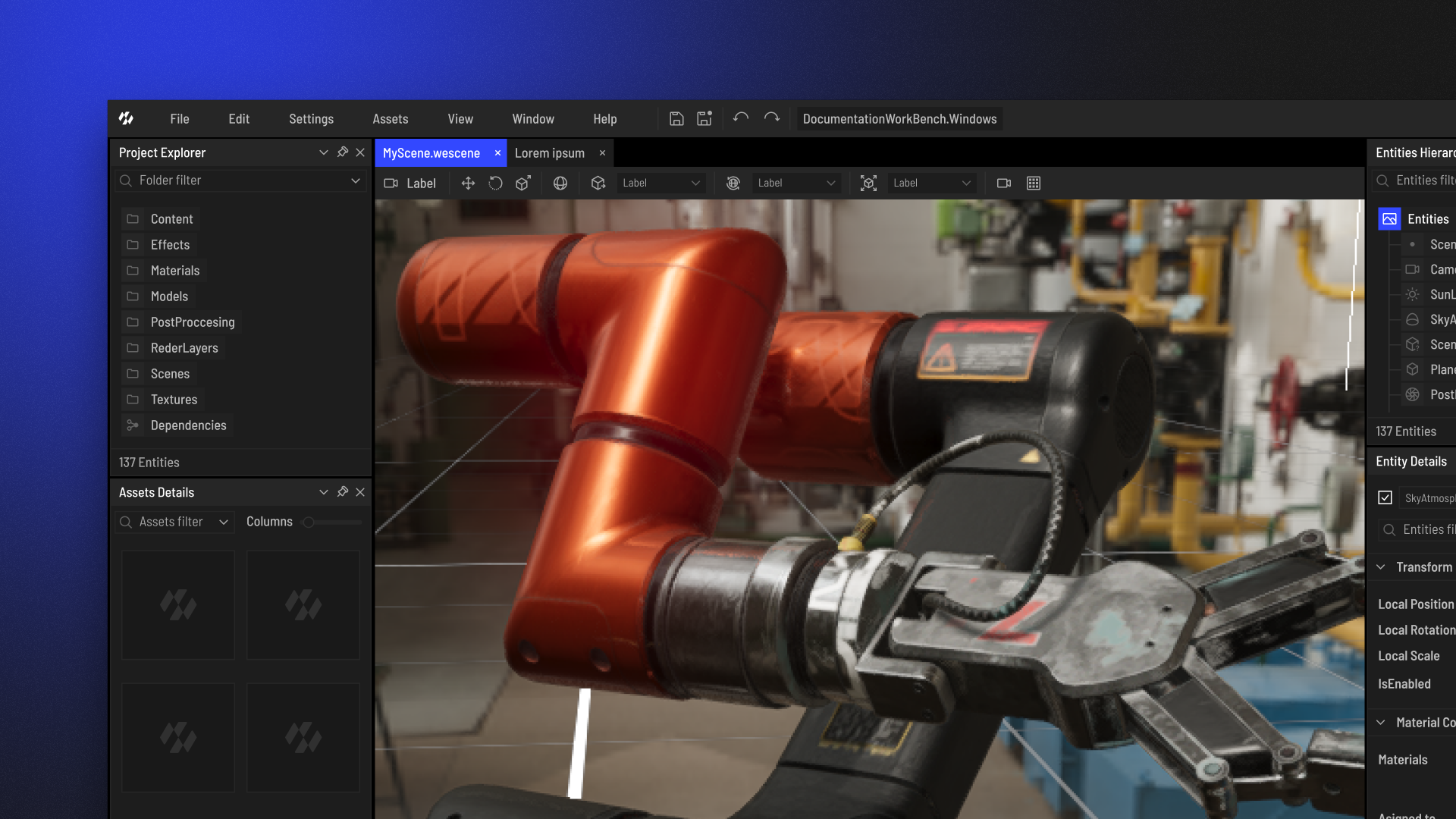This screenshot has width=1456, height=819.
Task: Select the rotate gizmo tool
Action: point(495,184)
